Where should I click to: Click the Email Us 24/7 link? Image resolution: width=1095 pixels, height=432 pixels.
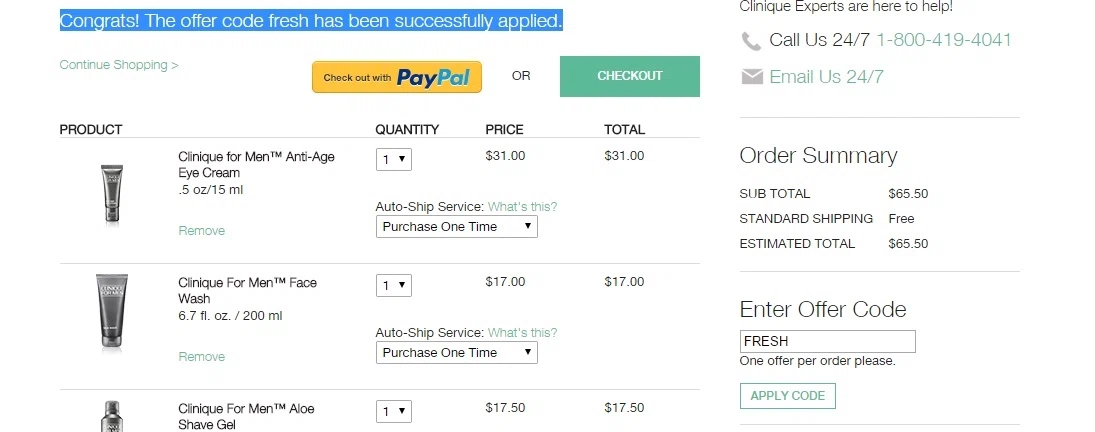pyautogui.click(x=826, y=77)
